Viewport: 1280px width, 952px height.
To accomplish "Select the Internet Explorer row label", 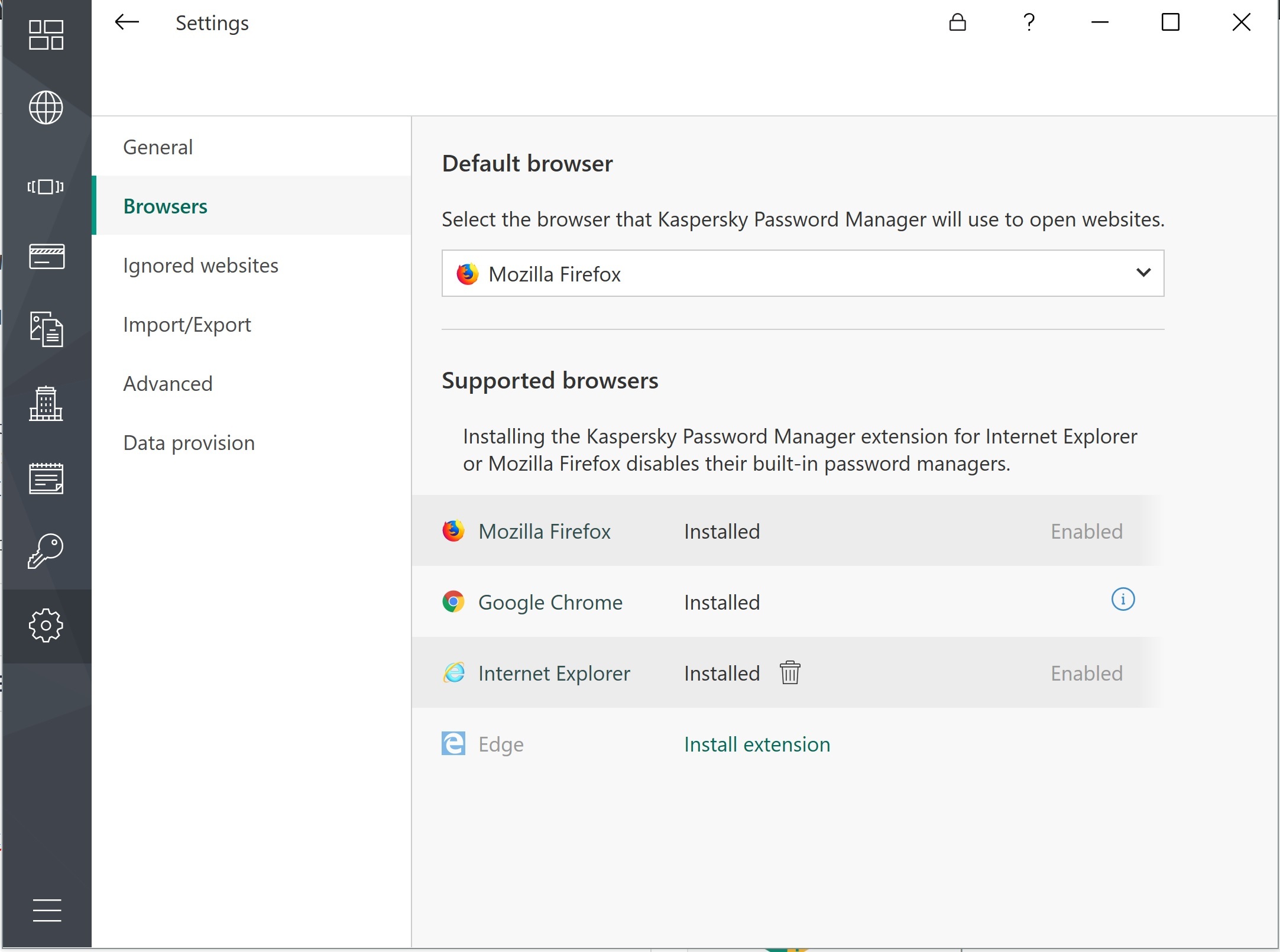I will [555, 673].
